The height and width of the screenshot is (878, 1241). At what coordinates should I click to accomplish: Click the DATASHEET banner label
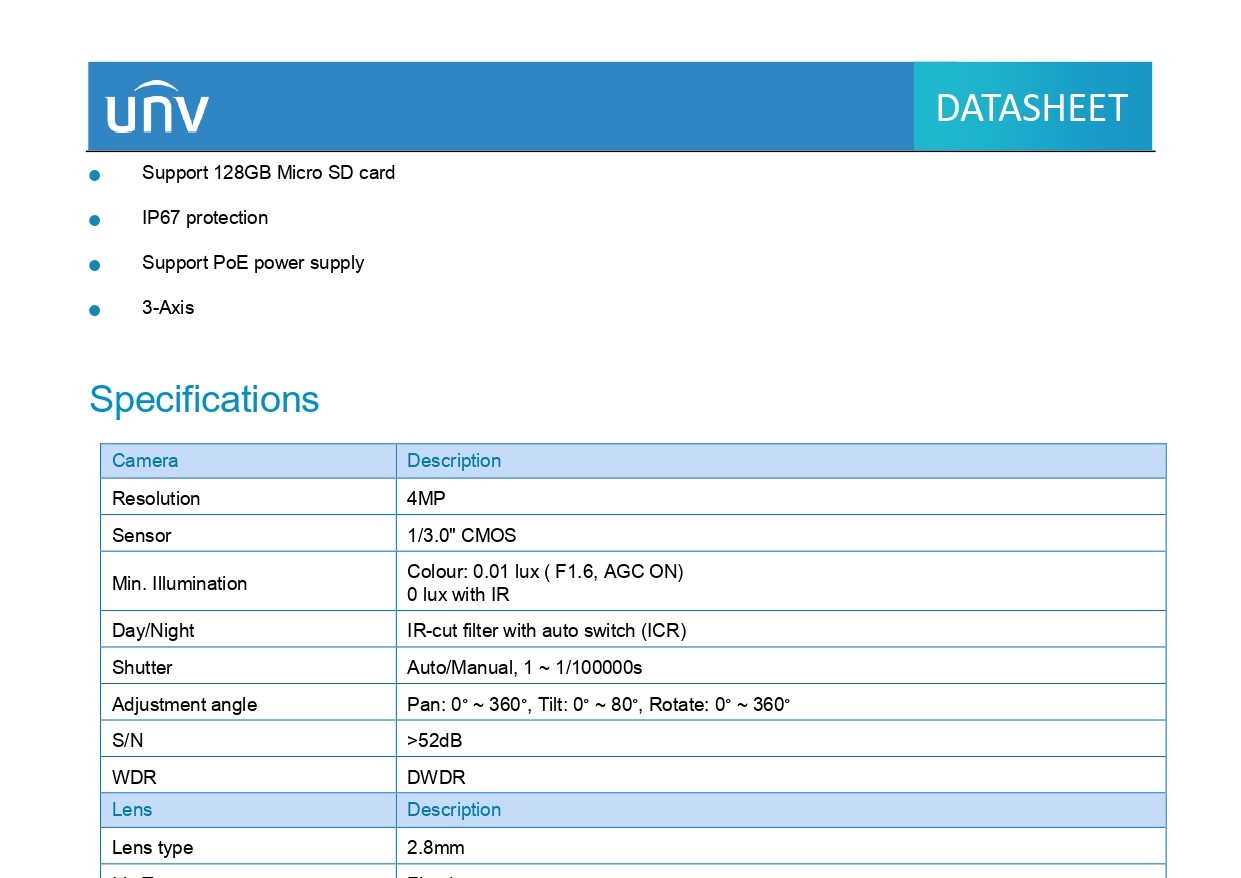tap(1031, 108)
